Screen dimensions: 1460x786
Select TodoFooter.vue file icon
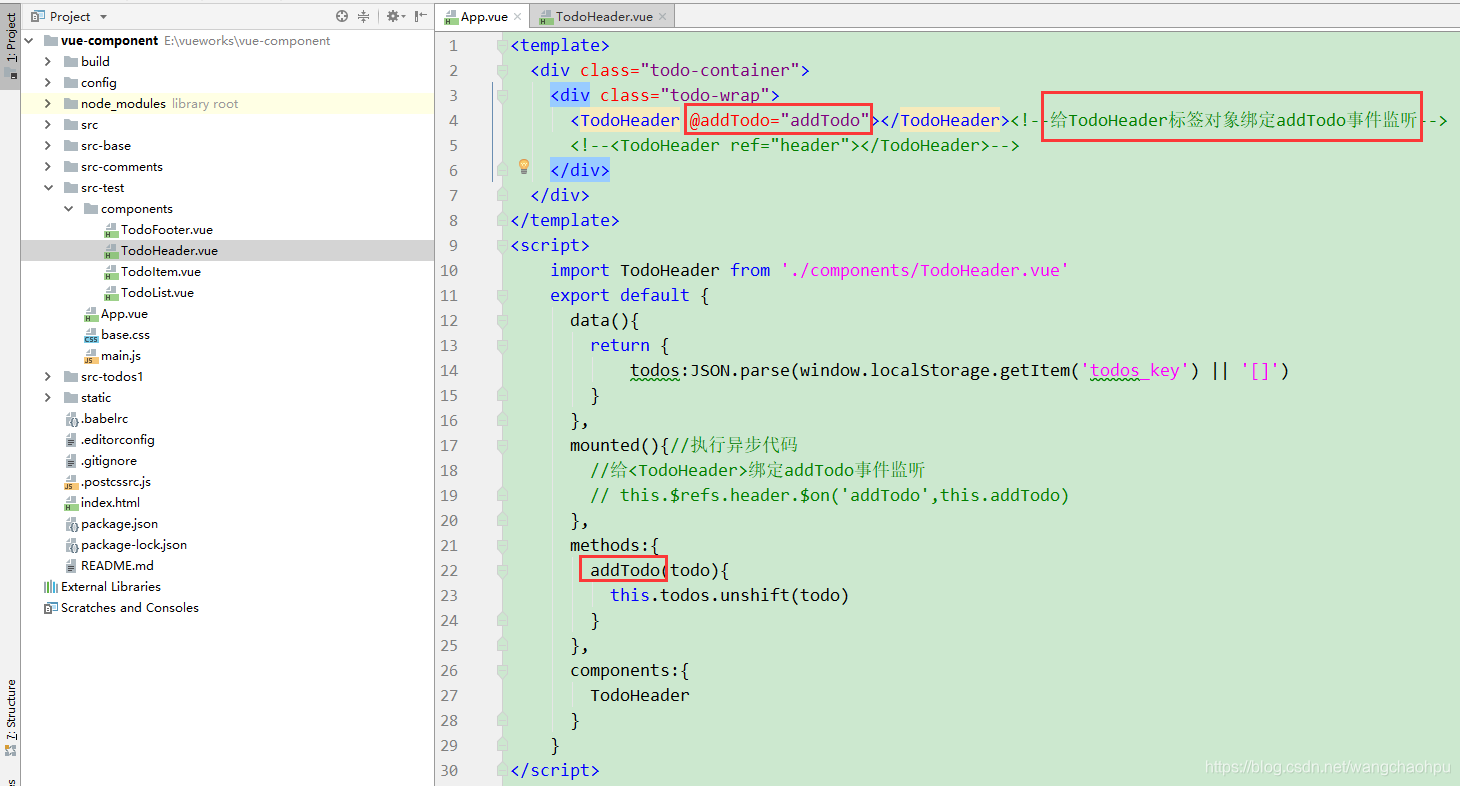111,230
